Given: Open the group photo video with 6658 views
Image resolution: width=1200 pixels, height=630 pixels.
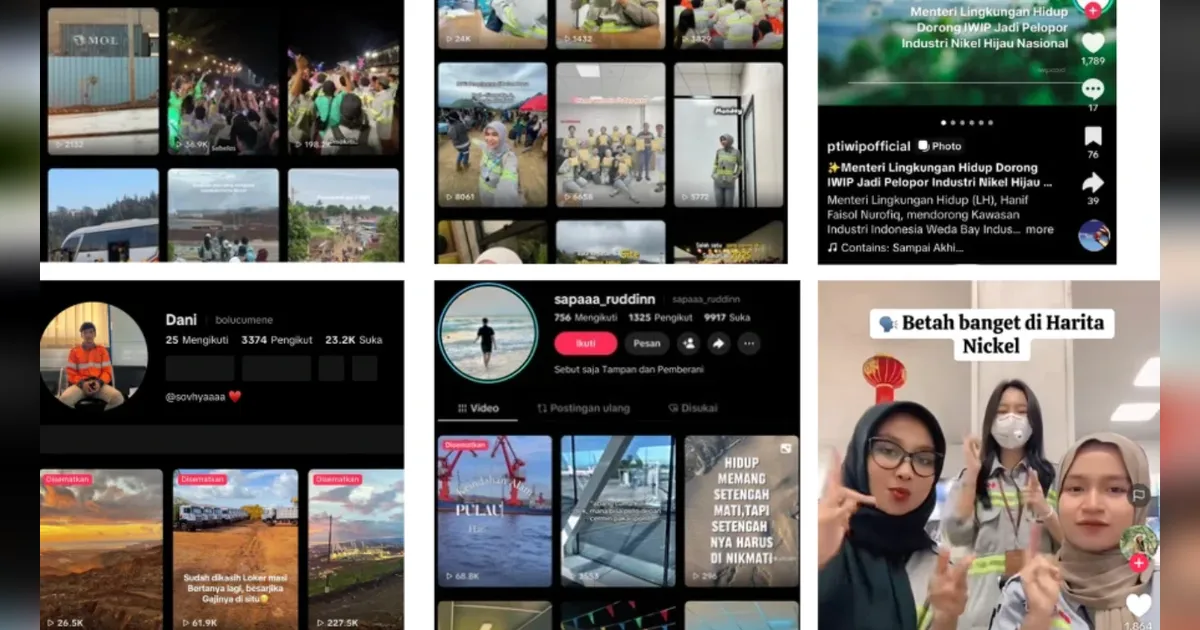Looking at the screenshot, I should tap(611, 135).
